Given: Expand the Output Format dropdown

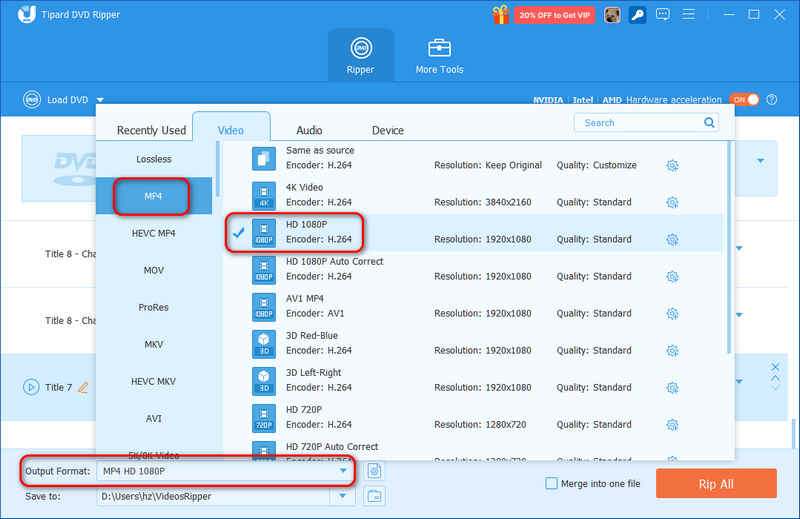Looking at the screenshot, I should [x=343, y=471].
